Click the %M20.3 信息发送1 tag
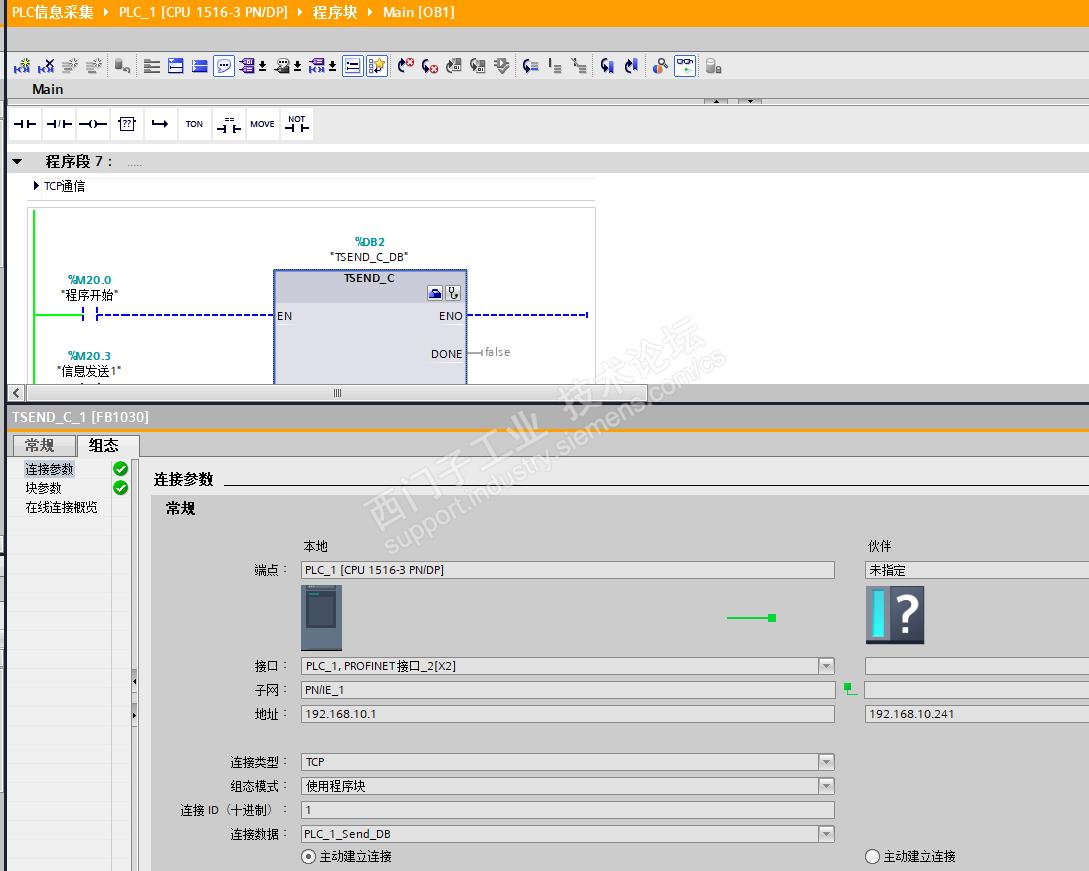Image resolution: width=1089 pixels, height=871 pixels. coord(90,363)
